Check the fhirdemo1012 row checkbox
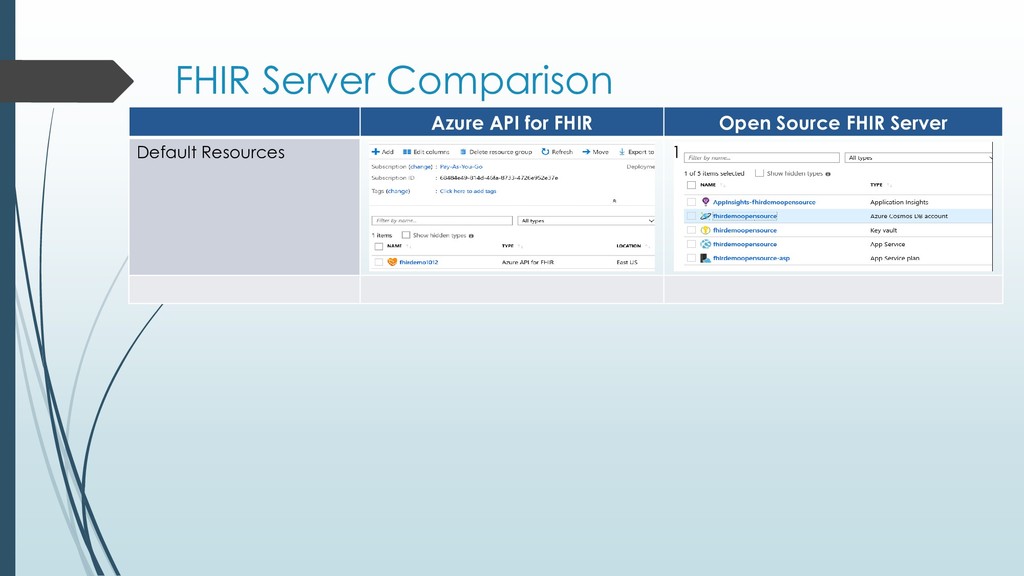 [379, 262]
